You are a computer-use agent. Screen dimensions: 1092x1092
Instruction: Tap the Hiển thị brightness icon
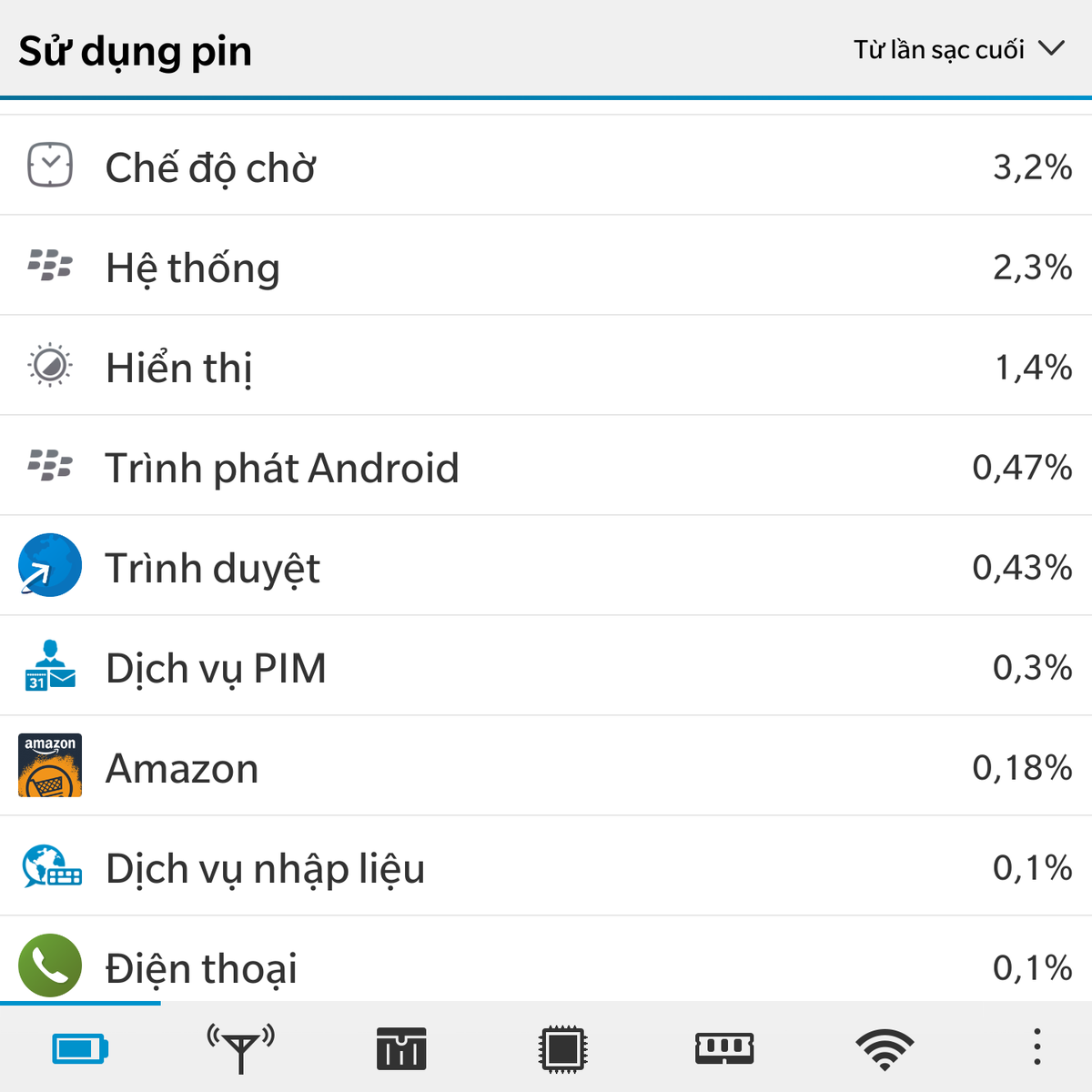tap(50, 366)
